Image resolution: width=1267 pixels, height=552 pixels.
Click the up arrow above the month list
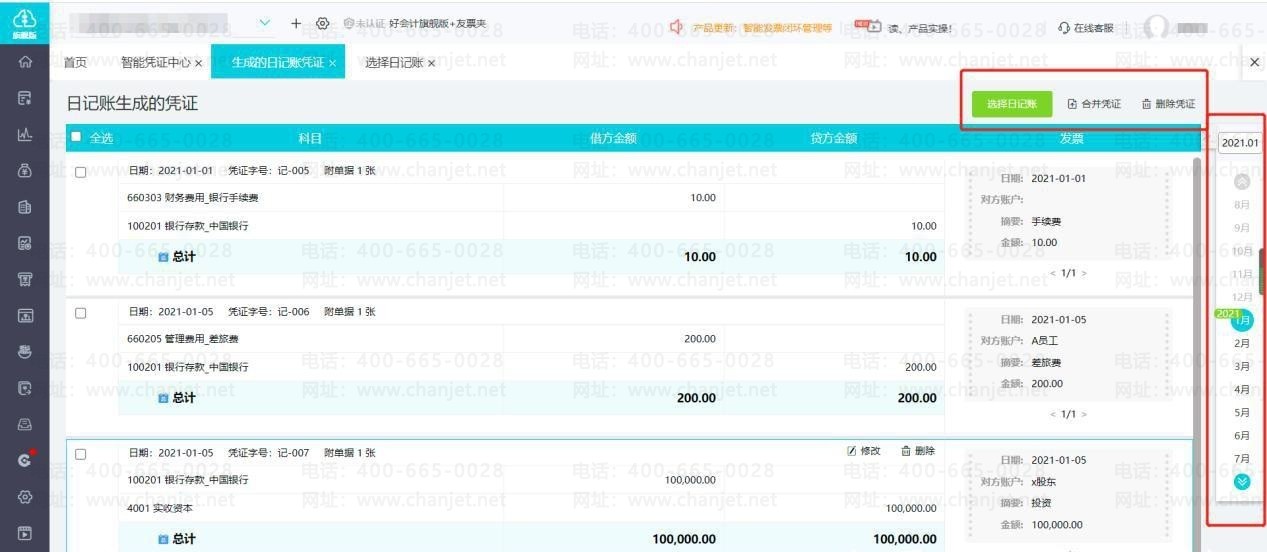(x=1242, y=182)
